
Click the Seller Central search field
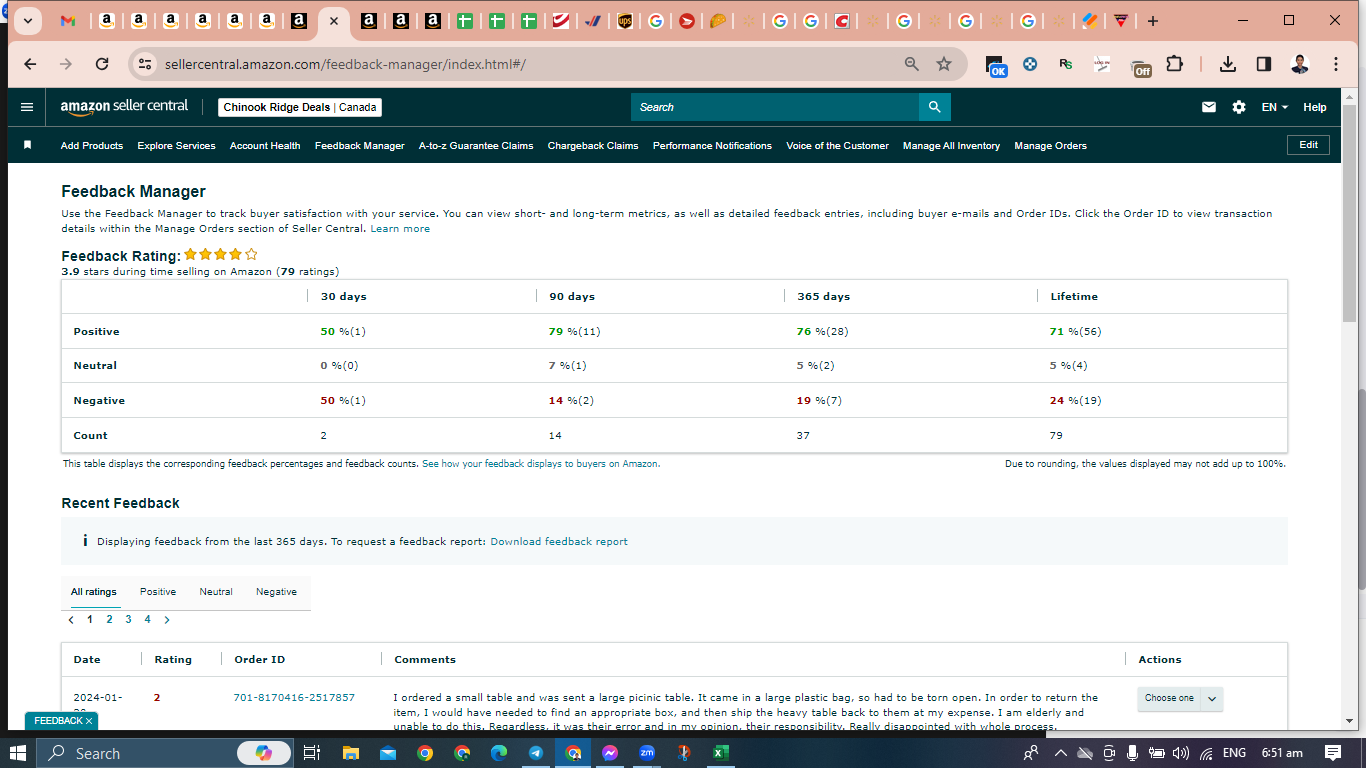point(775,107)
